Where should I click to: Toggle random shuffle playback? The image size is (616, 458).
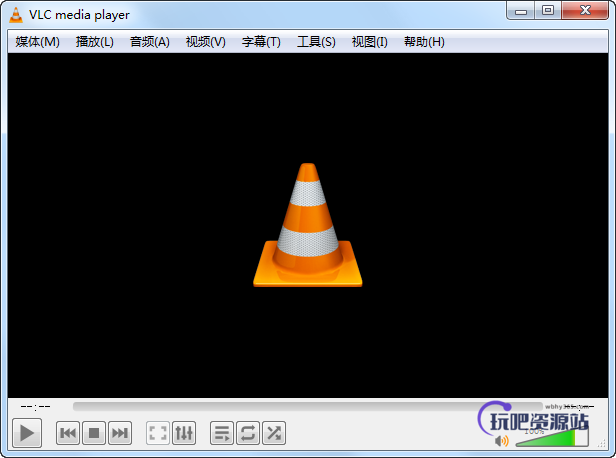tap(274, 433)
